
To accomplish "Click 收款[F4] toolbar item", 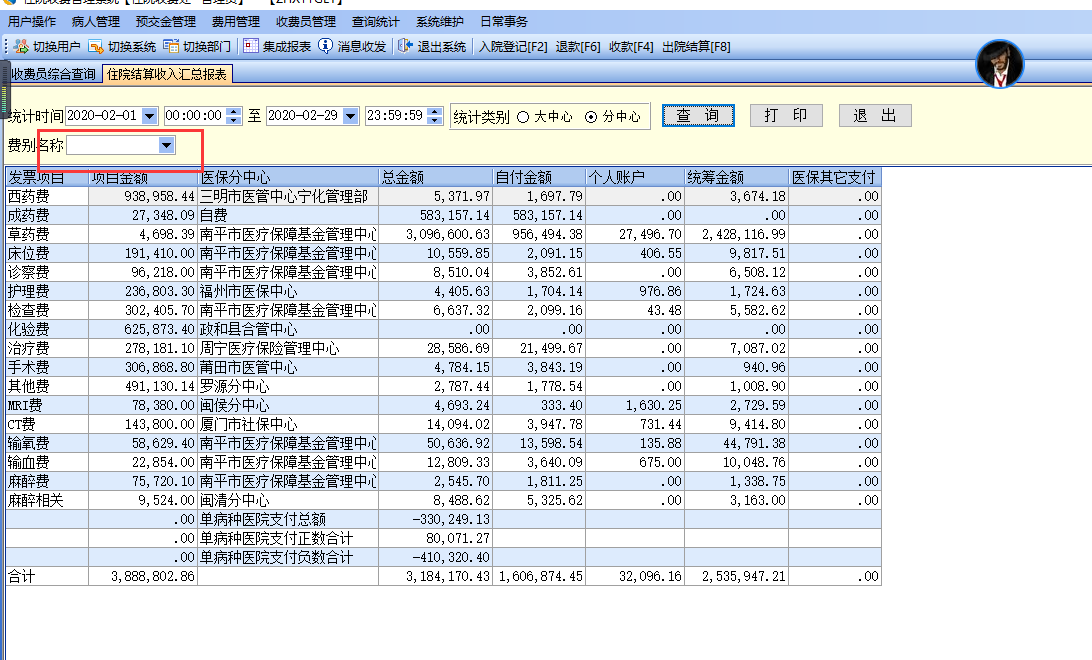I will coord(631,47).
